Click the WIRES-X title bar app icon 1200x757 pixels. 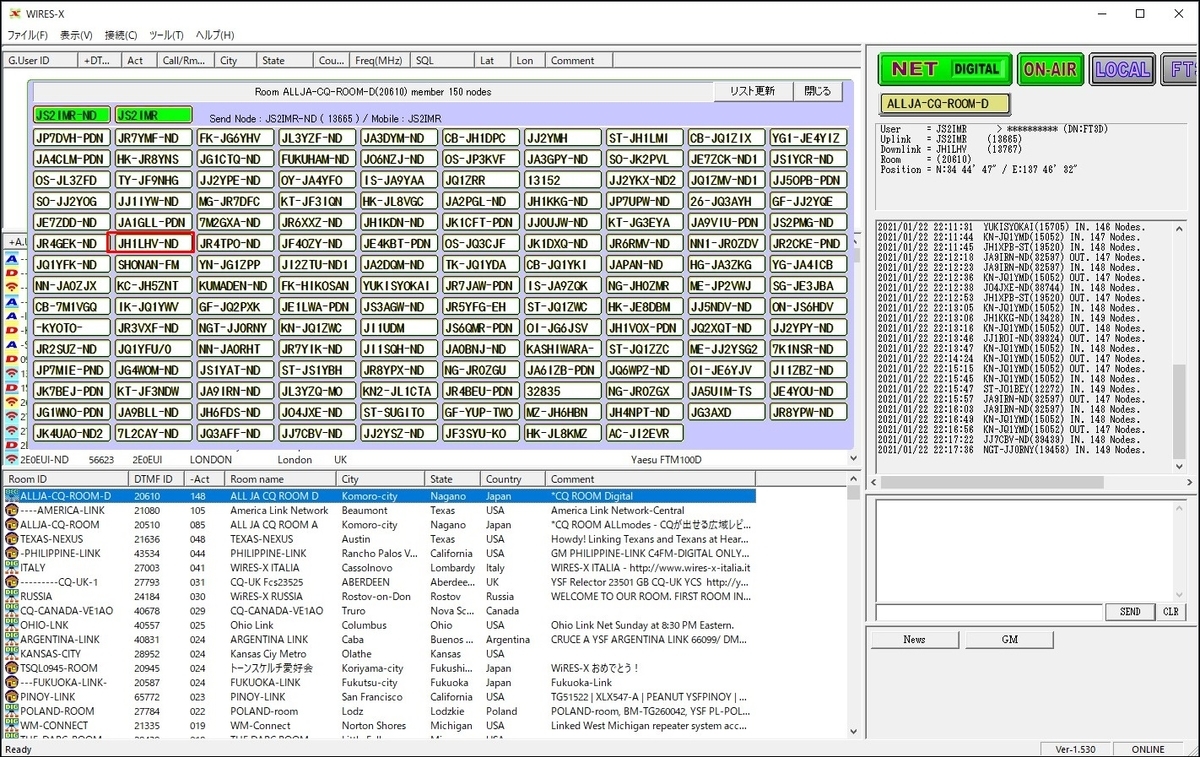(x=14, y=13)
